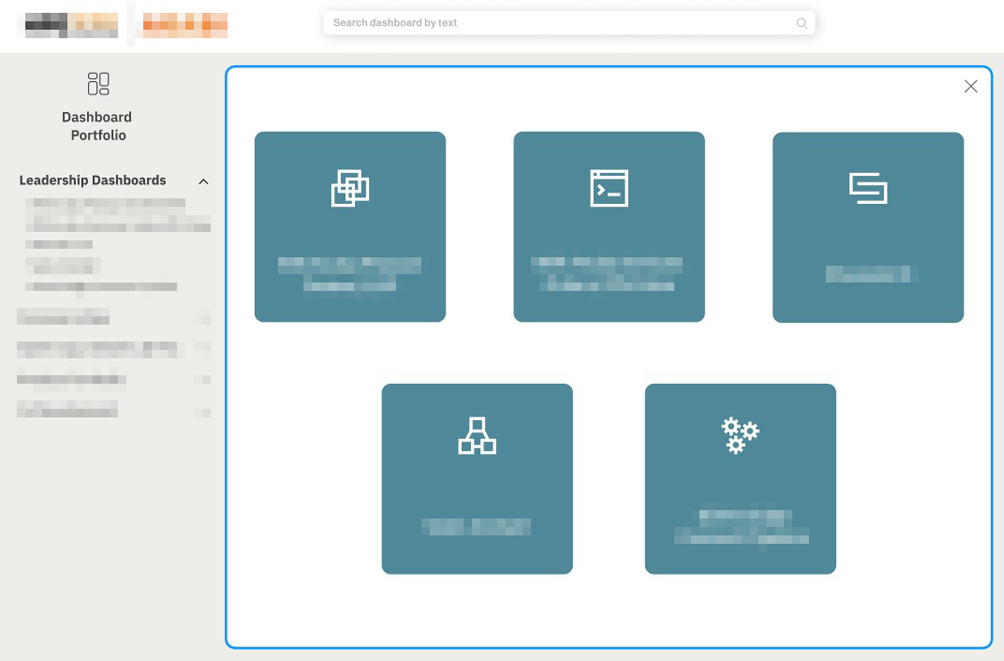
Task: Click the label text on the gears tile
Action: (741, 527)
